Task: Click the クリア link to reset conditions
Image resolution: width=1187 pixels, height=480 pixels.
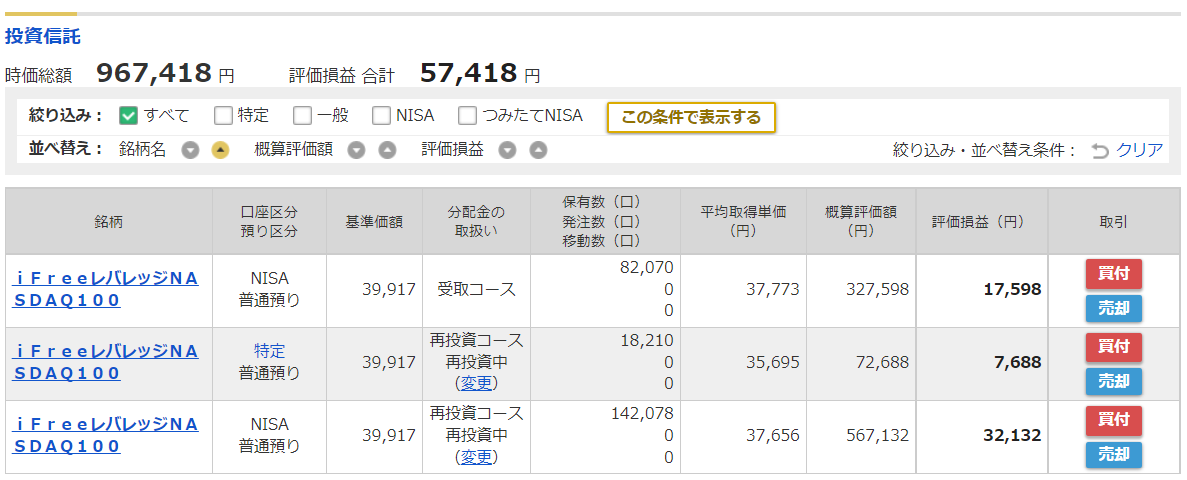Action: (x=1140, y=151)
